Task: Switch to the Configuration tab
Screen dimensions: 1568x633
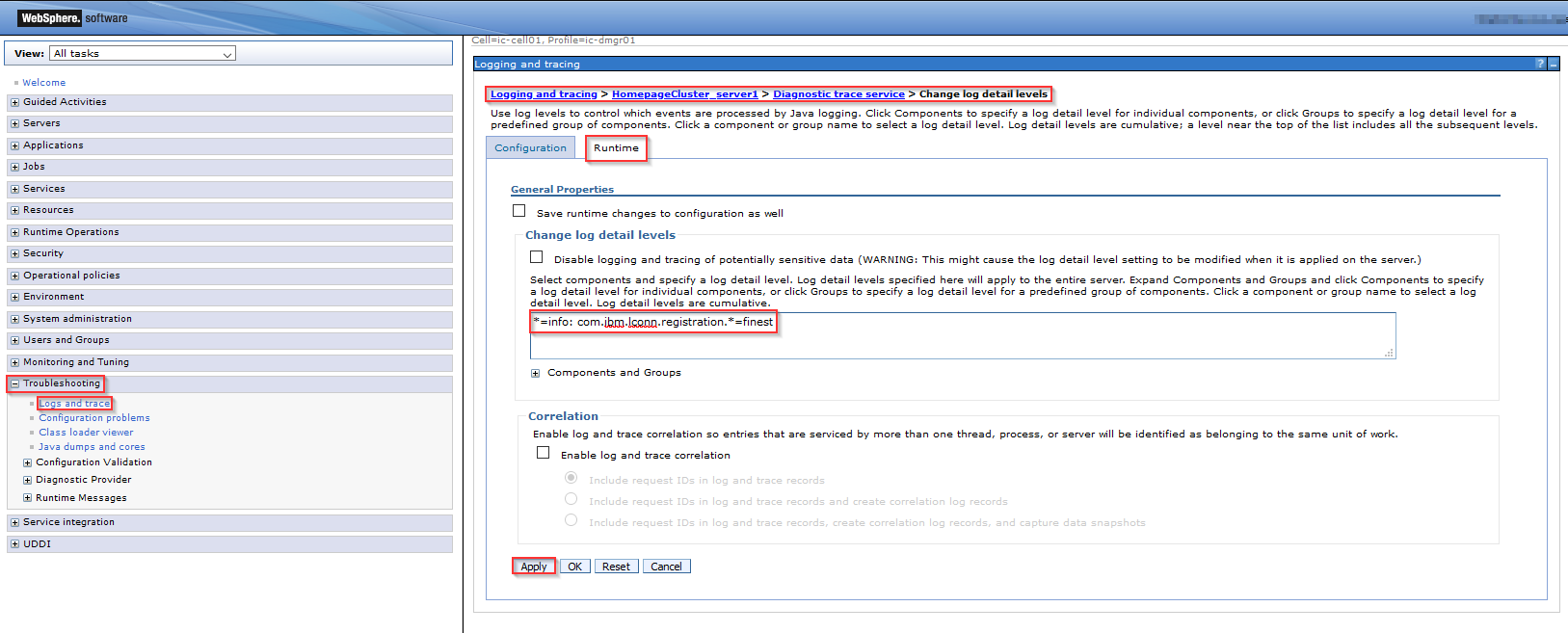Action: [x=530, y=148]
